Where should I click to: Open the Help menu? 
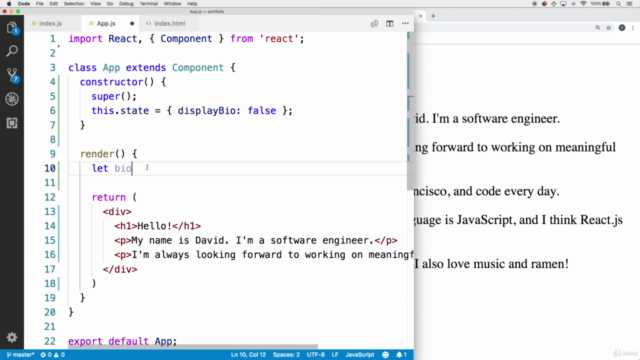tap(192, 4)
